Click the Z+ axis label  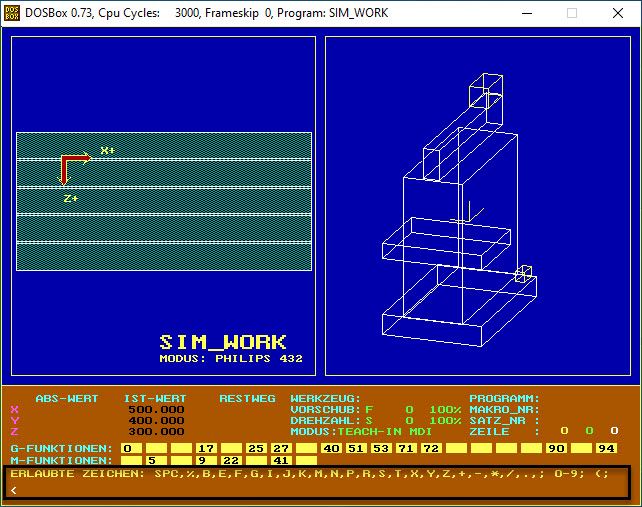coord(70,199)
